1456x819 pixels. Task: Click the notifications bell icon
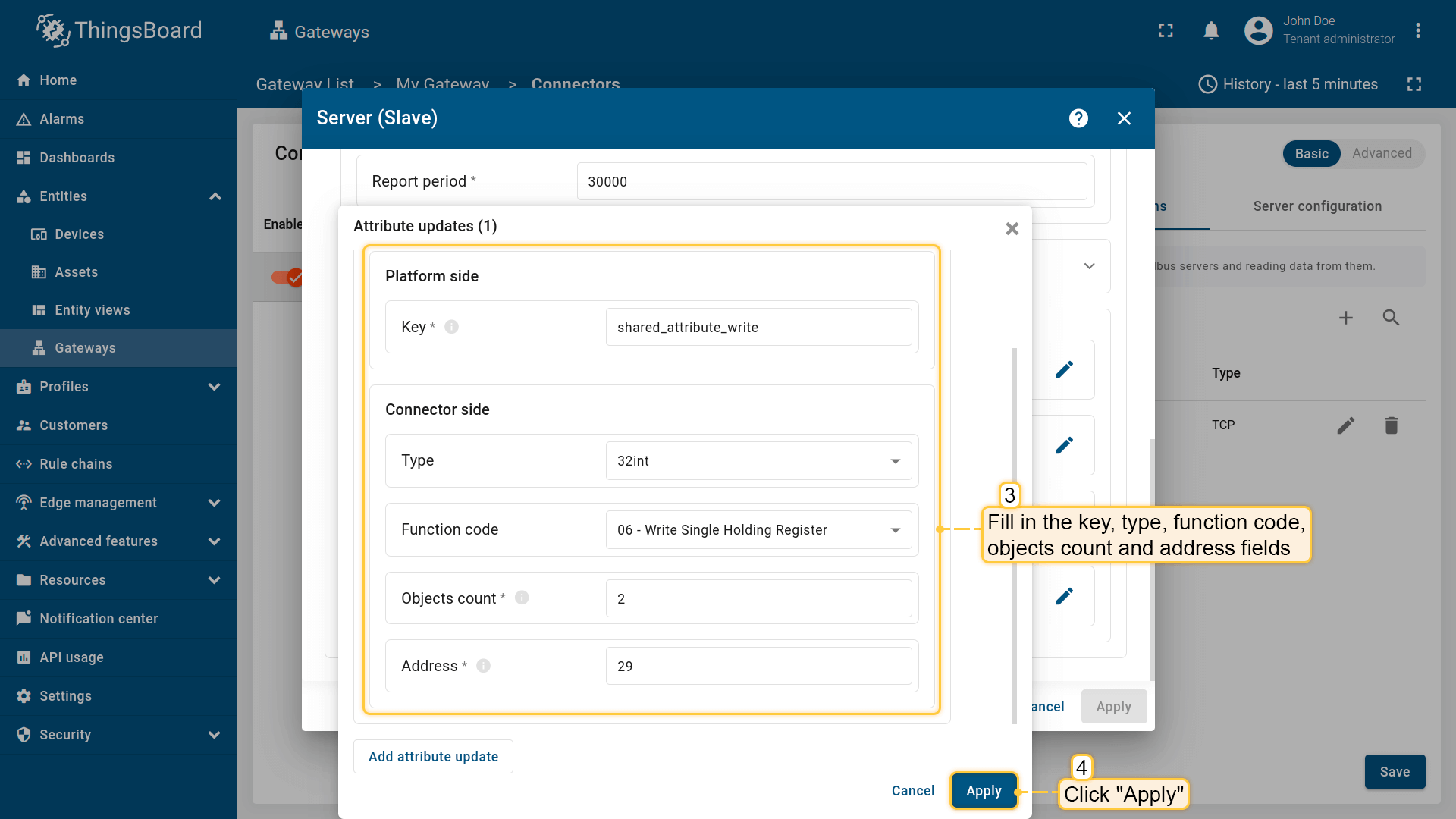click(x=1211, y=31)
